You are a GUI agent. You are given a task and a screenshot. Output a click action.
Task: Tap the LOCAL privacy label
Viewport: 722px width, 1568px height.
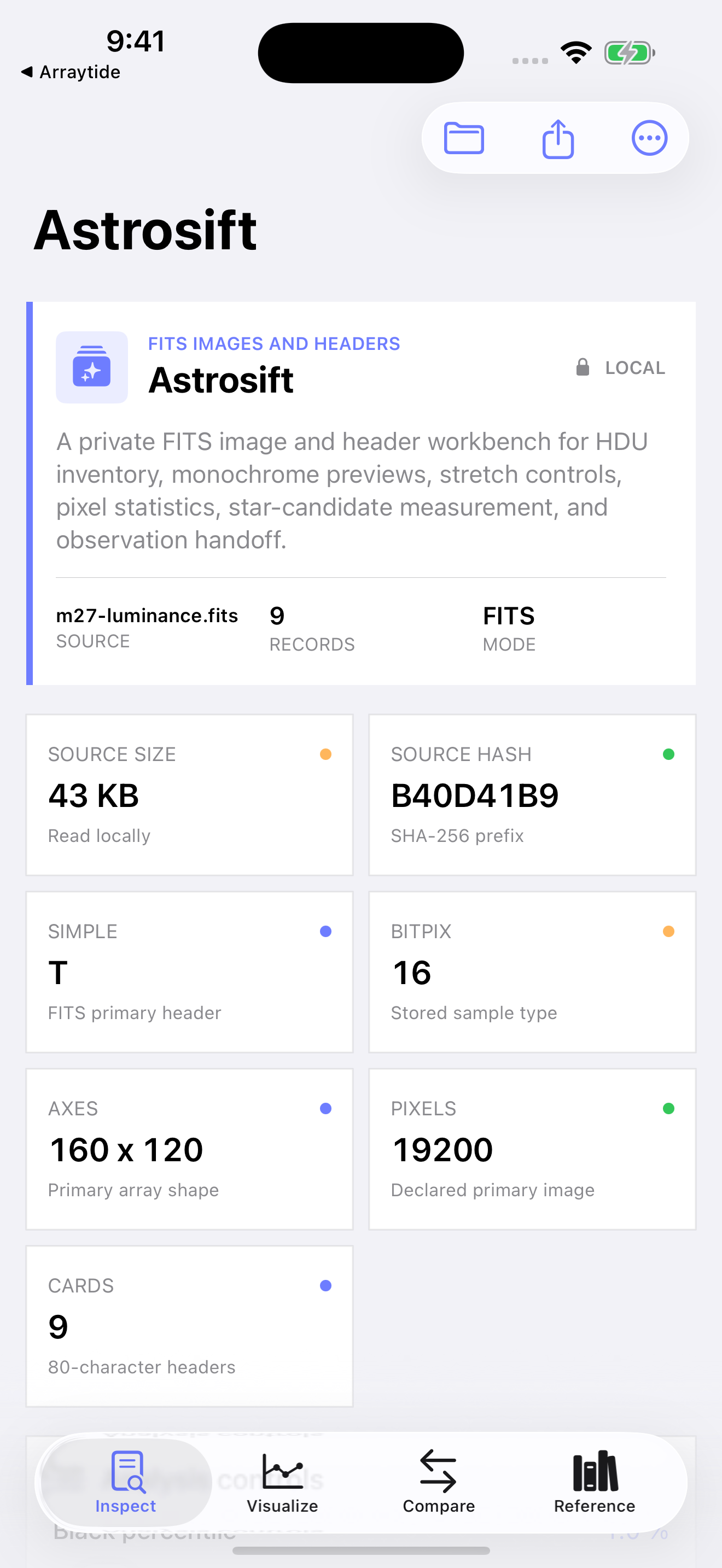coord(635,367)
